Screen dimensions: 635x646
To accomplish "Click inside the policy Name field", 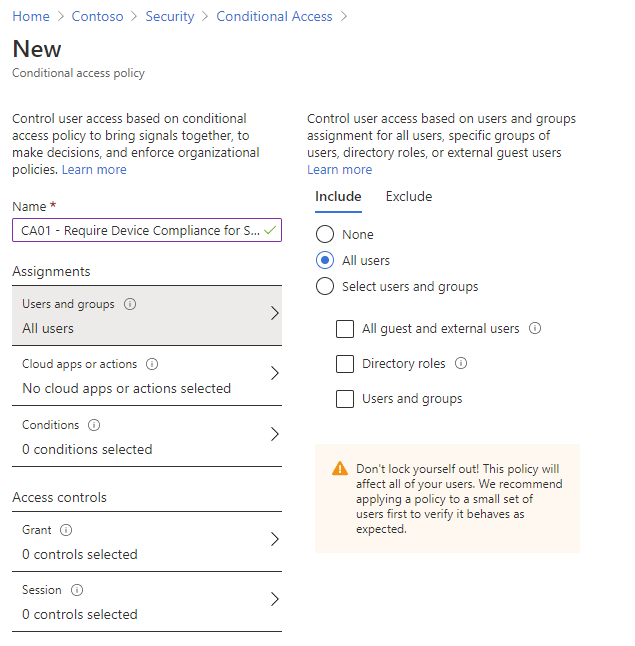I will point(138,230).
